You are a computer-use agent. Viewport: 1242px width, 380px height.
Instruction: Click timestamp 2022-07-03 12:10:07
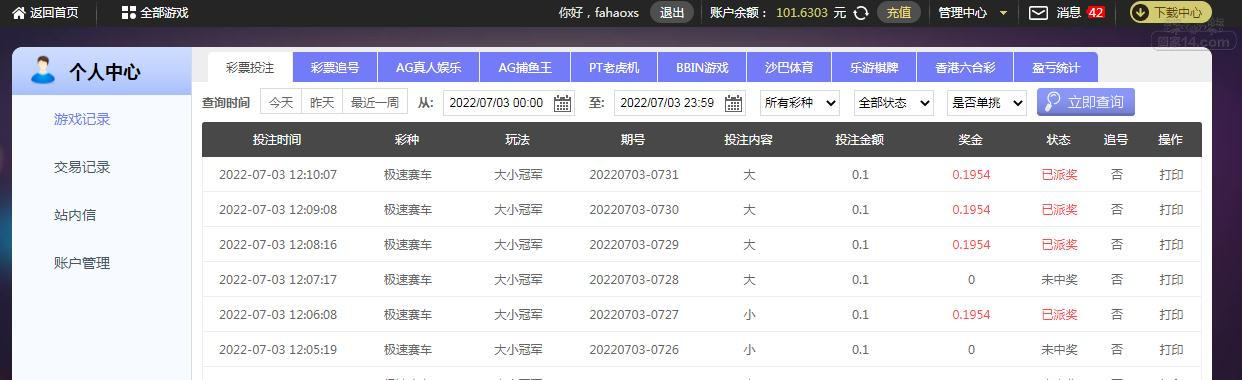pyautogui.click(x=278, y=175)
